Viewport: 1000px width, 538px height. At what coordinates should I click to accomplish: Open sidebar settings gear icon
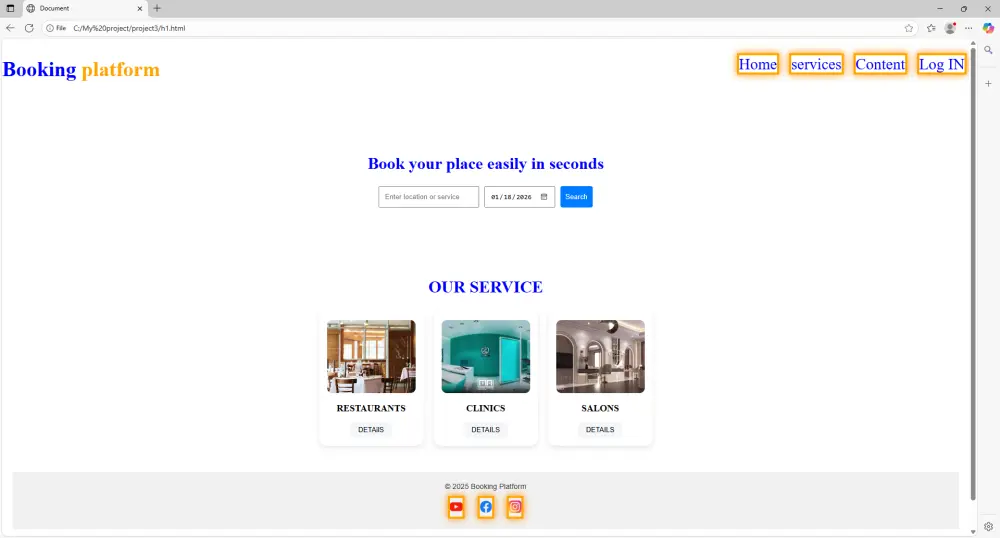coord(988,527)
